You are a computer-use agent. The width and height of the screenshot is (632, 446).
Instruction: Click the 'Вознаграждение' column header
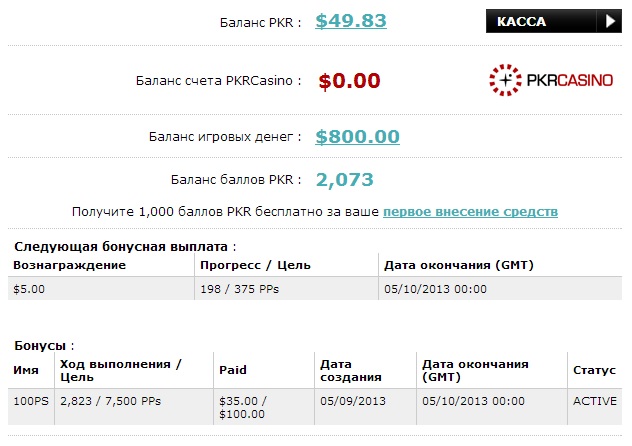click(70, 265)
